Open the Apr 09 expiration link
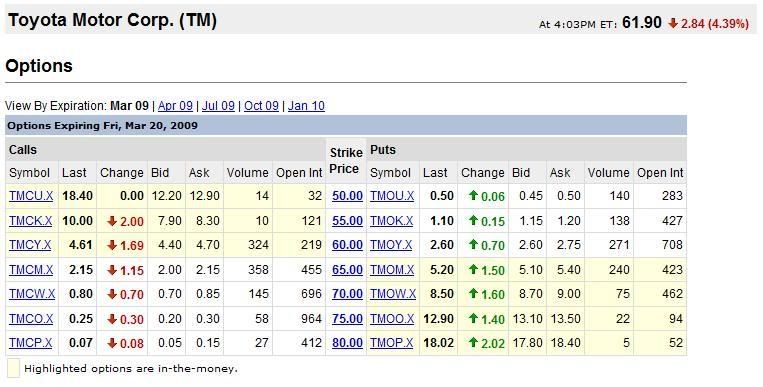This screenshot has width=763, height=387. 175,106
